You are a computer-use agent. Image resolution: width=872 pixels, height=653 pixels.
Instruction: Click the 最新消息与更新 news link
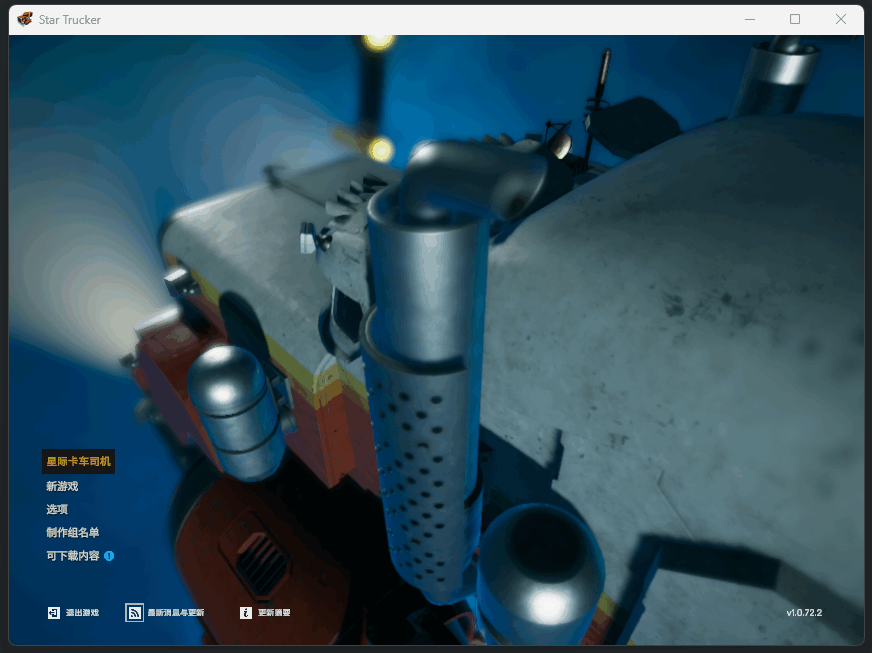click(x=176, y=612)
